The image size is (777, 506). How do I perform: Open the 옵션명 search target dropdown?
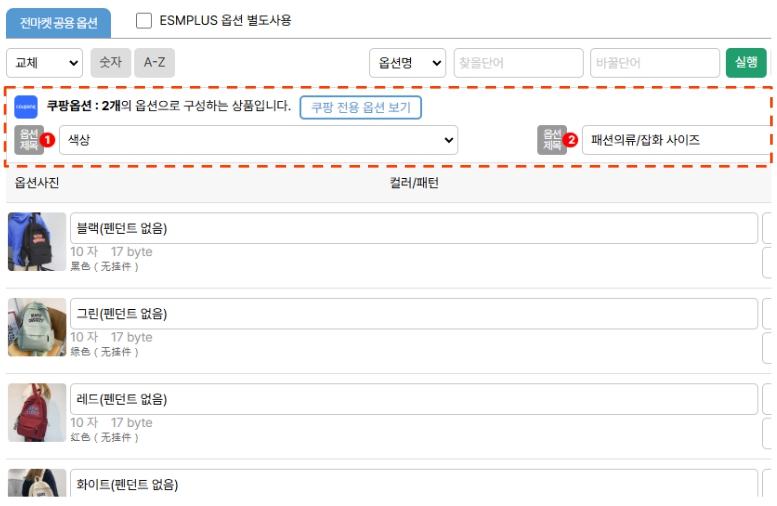(407, 63)
